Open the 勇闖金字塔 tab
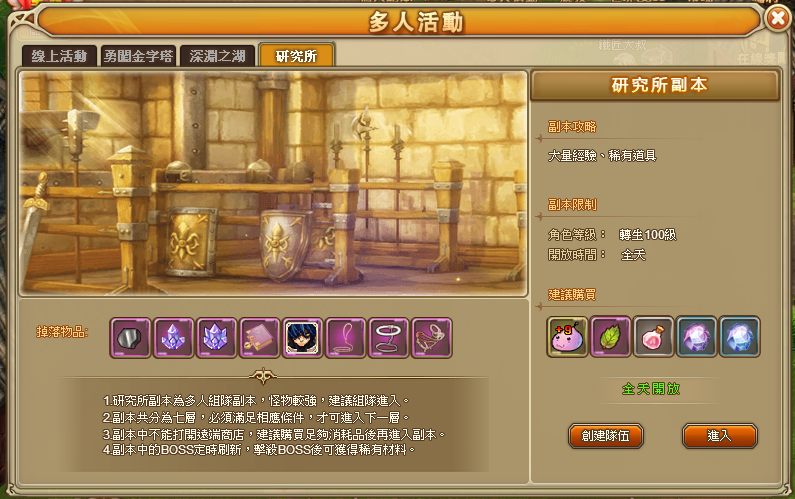795x499 pixels. click(x=138, y=56)
